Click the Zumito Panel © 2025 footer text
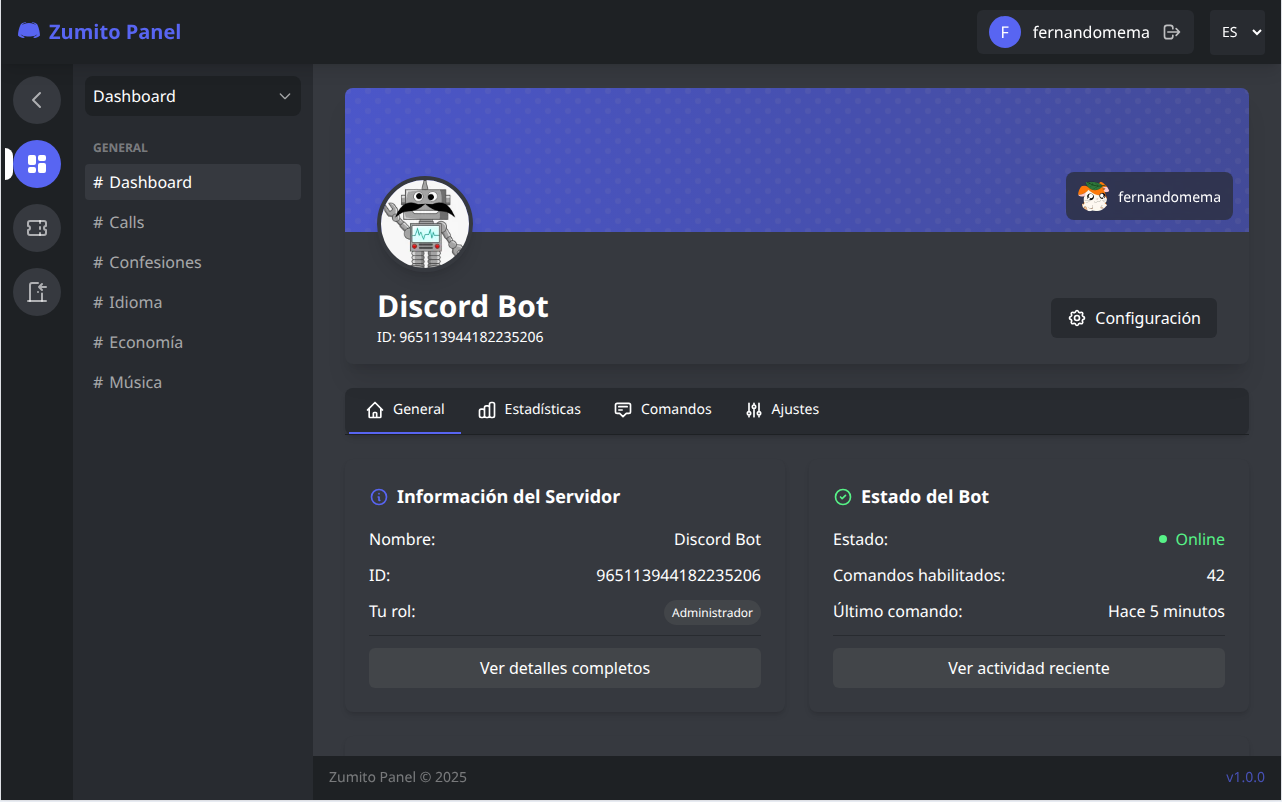 pos(398,777)
